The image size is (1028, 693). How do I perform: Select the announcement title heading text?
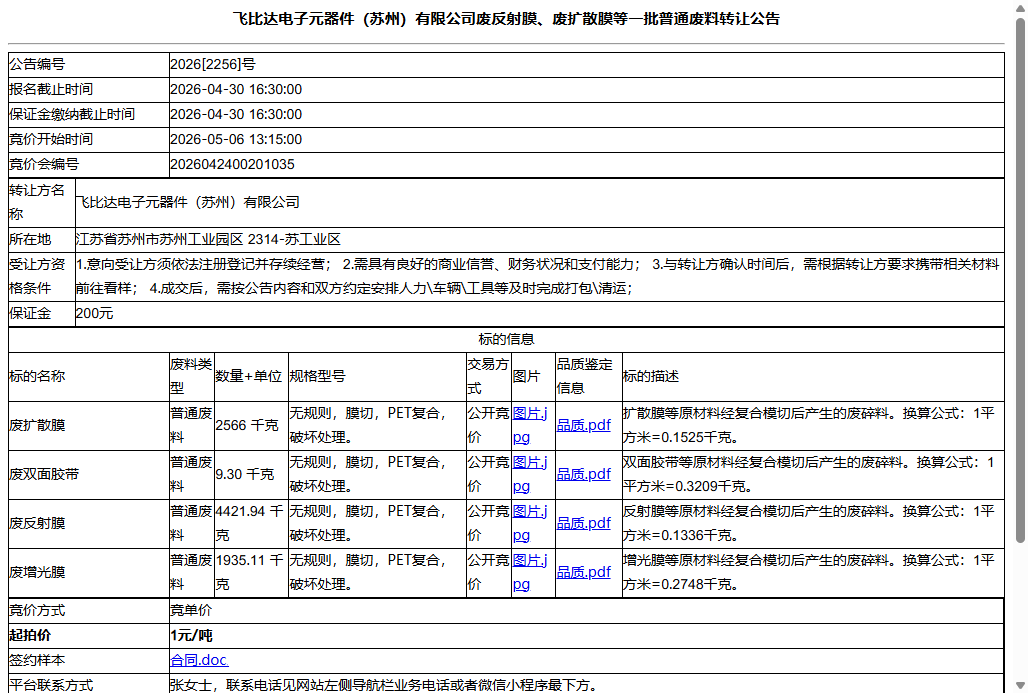pos(506,19)
